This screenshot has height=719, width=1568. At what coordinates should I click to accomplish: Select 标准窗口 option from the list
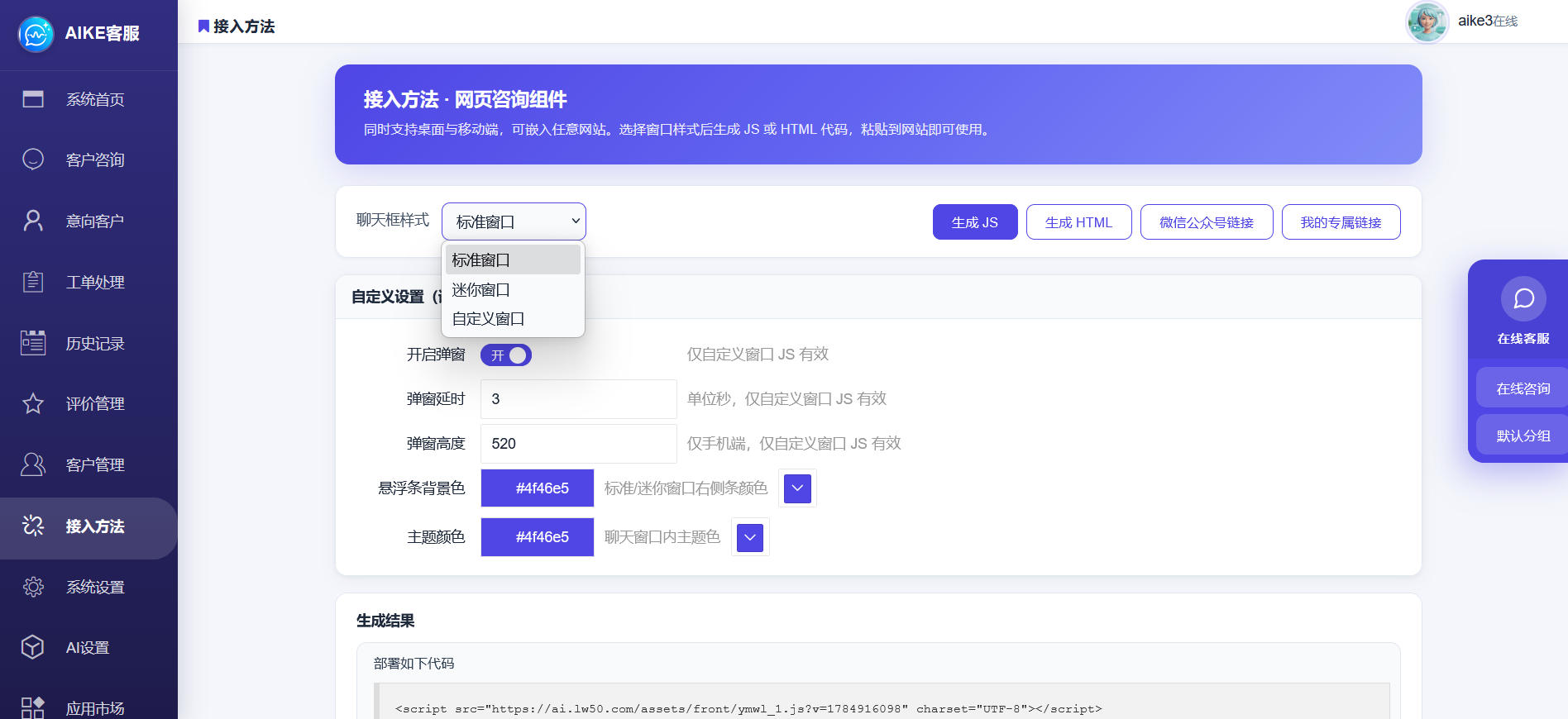[x=513, y=260]
